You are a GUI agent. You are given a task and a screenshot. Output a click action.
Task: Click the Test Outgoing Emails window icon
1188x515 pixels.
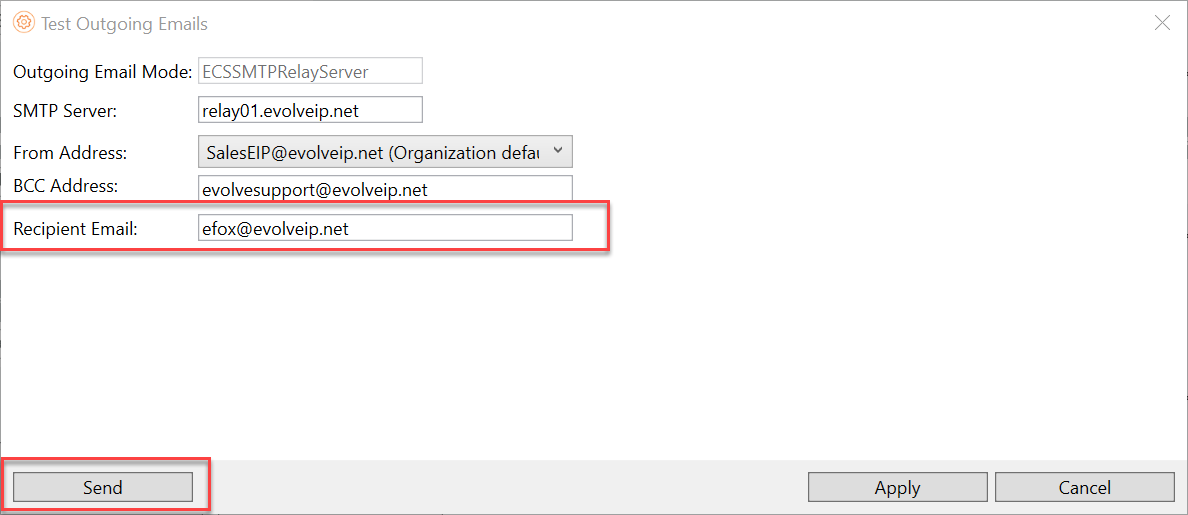pyautogui.click(x=24, y=23)
